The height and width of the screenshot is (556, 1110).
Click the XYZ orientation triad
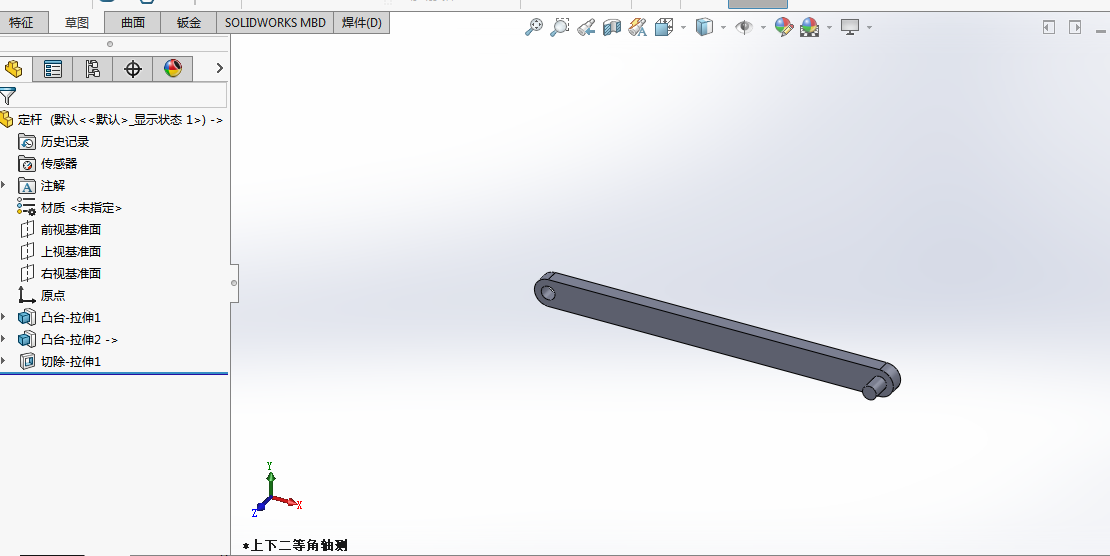pyautogui.click(x=276, y=490)
